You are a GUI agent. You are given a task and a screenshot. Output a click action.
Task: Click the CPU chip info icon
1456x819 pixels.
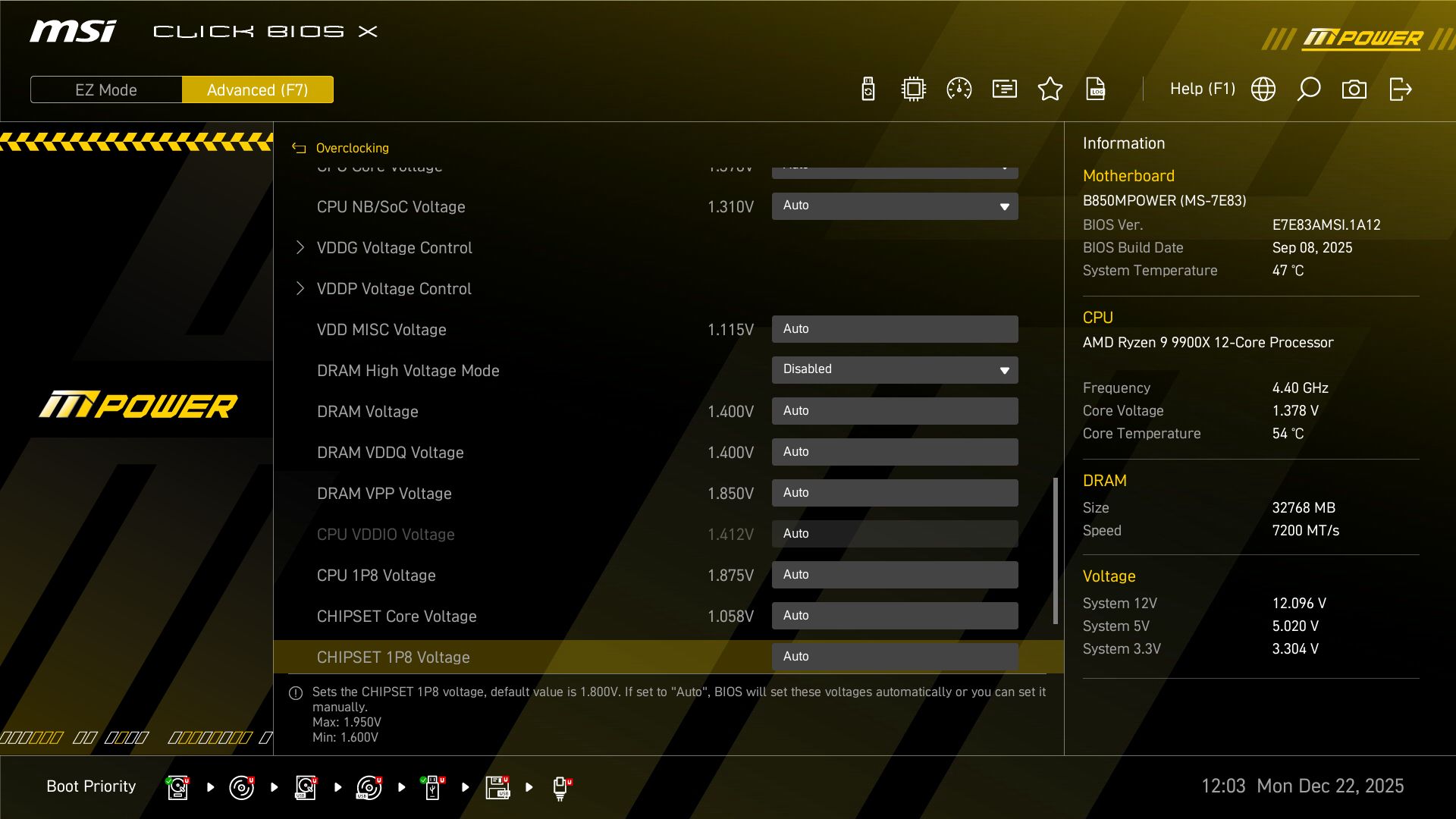pos(913,89)
